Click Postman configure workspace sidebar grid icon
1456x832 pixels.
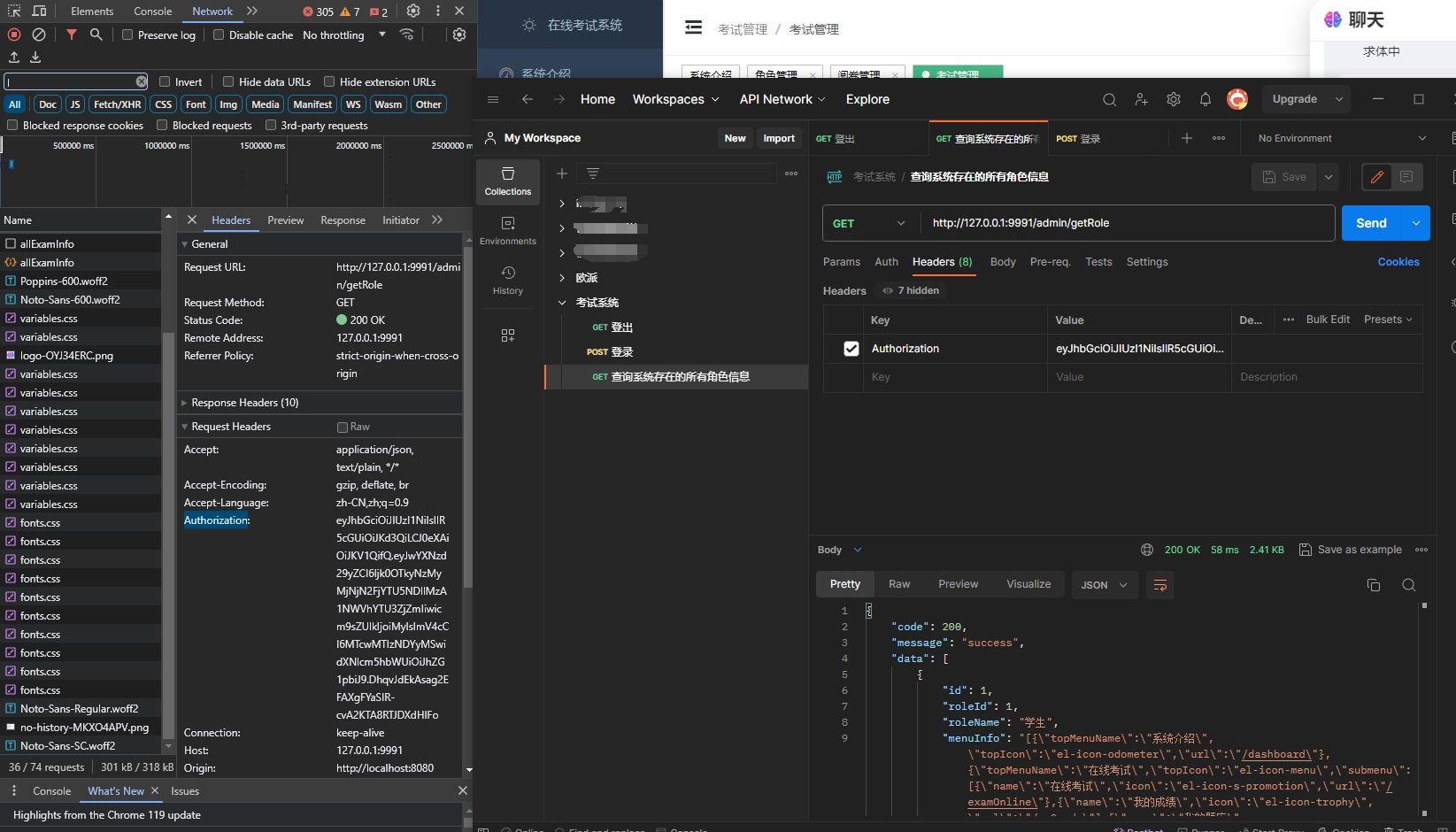(x=508, y=335)
